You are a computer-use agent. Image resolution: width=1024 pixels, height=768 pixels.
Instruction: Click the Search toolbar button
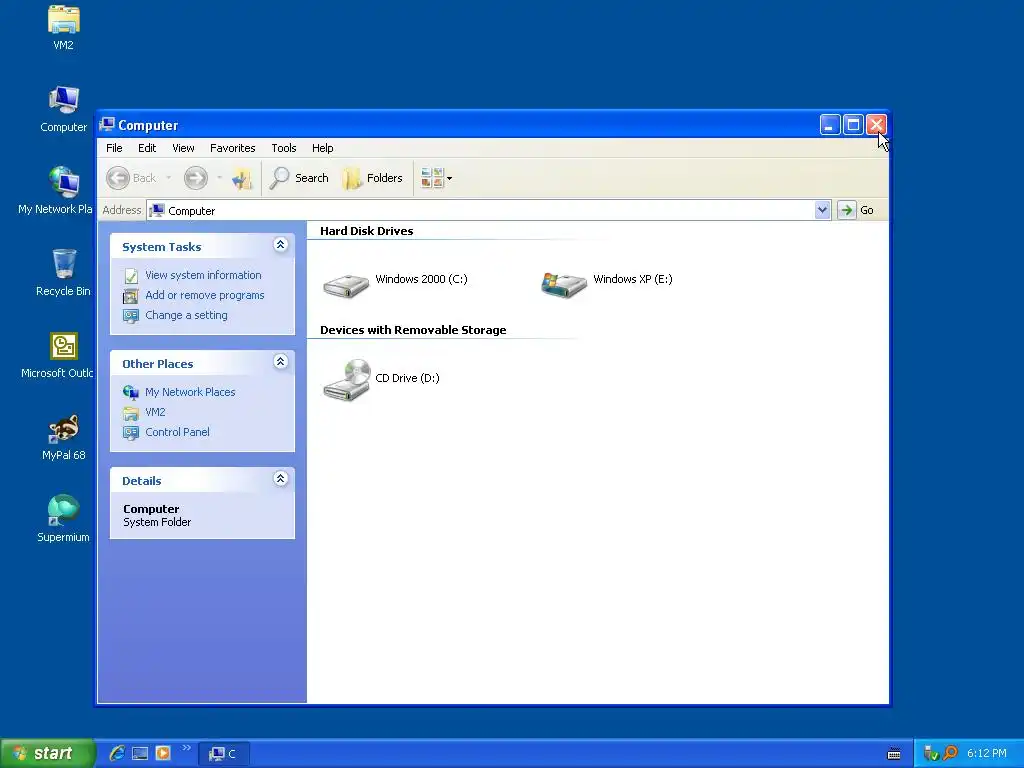pyautogui.click(x=299, y=178)
